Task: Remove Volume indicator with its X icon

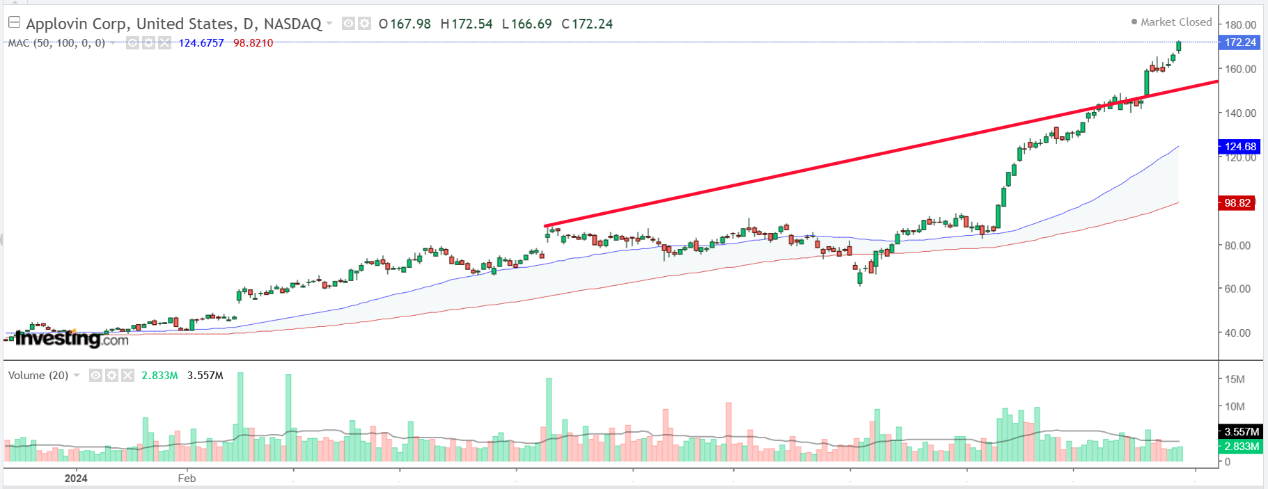Action: point(127,375)
